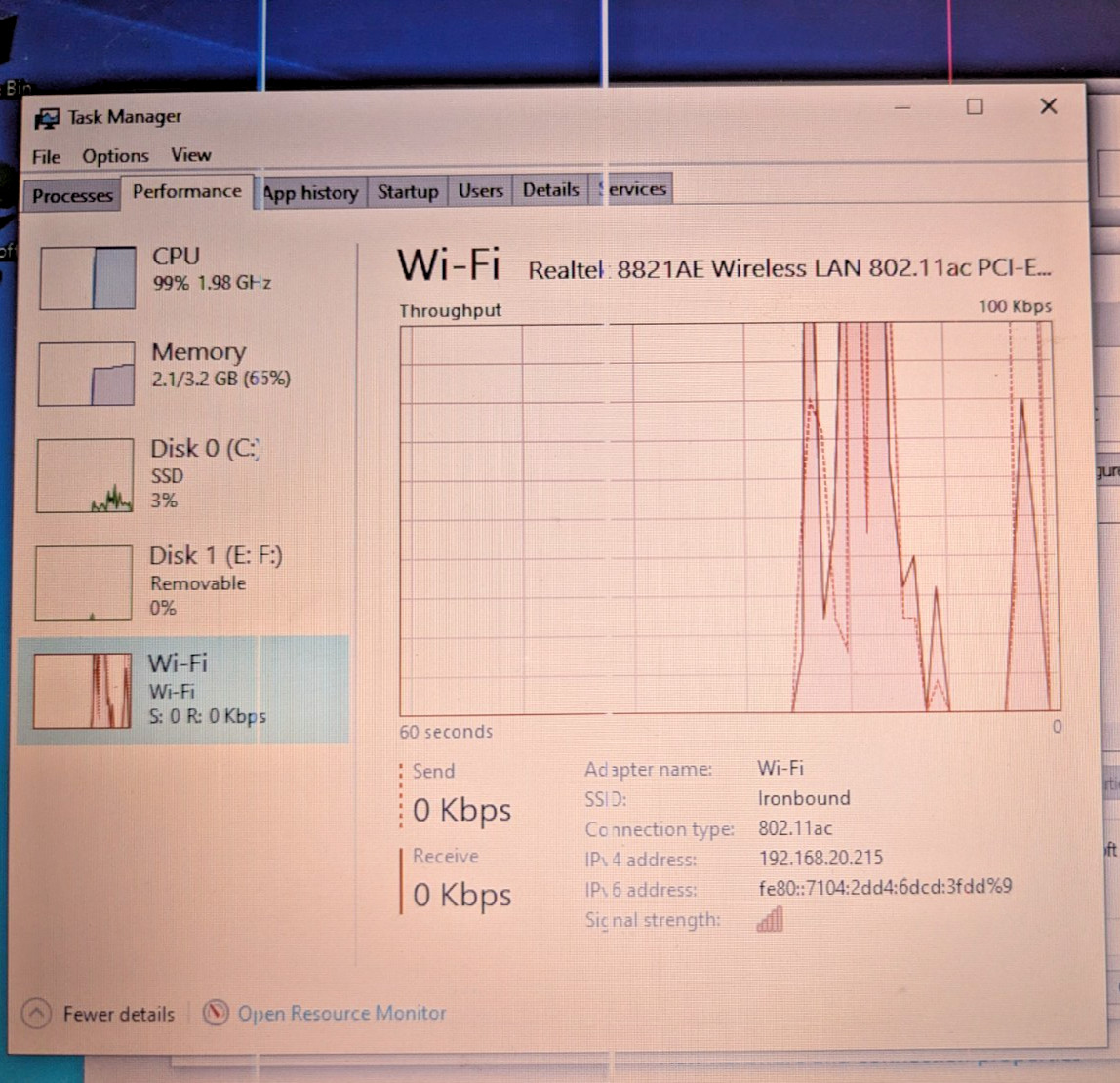Image resolution: width=1120 pixels, height=1083 pixels.
Task: Select the Performance tab
Action: point(187,191)
